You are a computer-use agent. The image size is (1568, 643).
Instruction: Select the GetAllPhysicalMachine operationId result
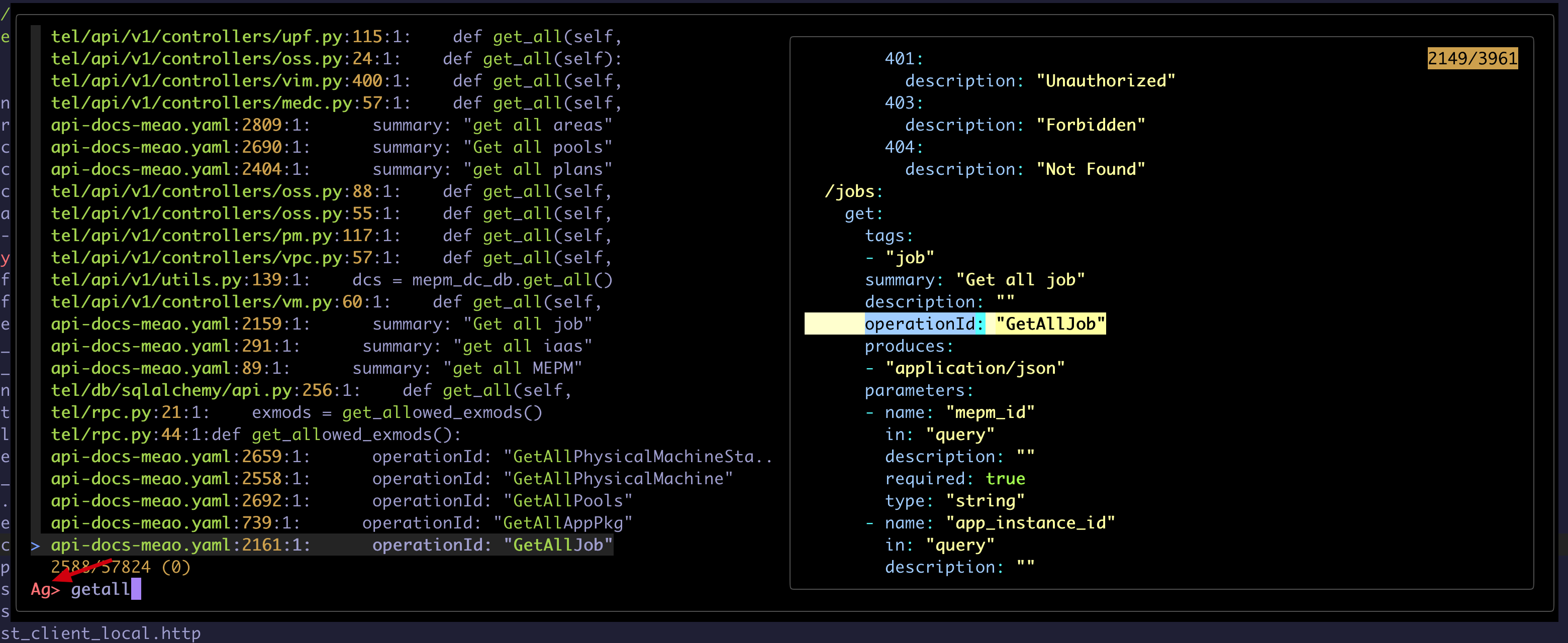point(391,478)
